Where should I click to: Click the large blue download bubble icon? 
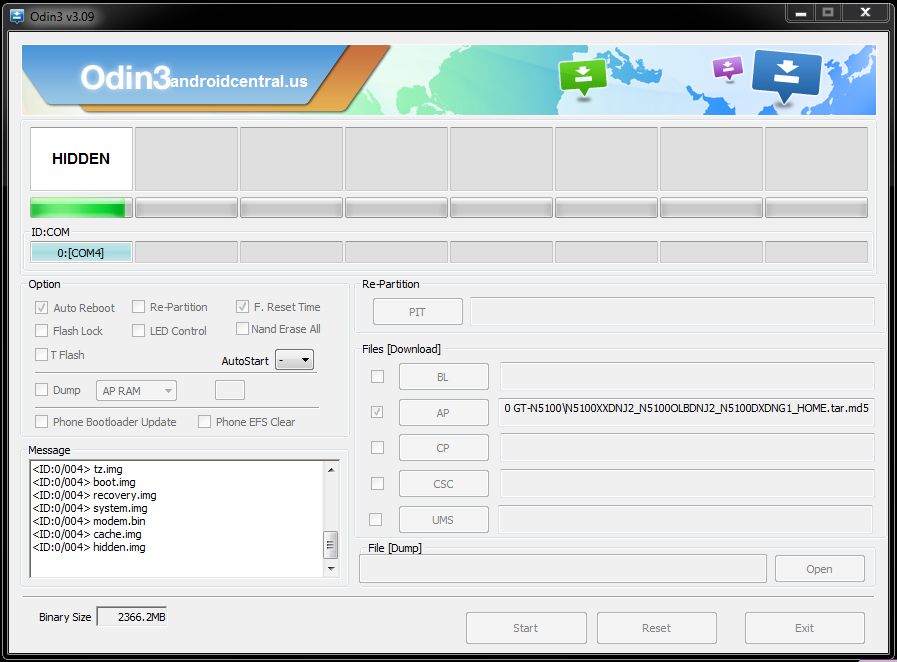pos(787,77)
